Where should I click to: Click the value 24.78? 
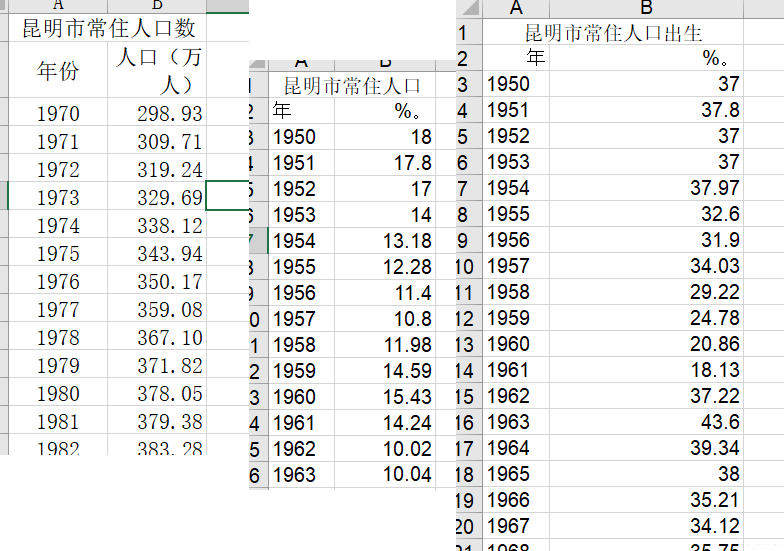click(x=646, y=318)
